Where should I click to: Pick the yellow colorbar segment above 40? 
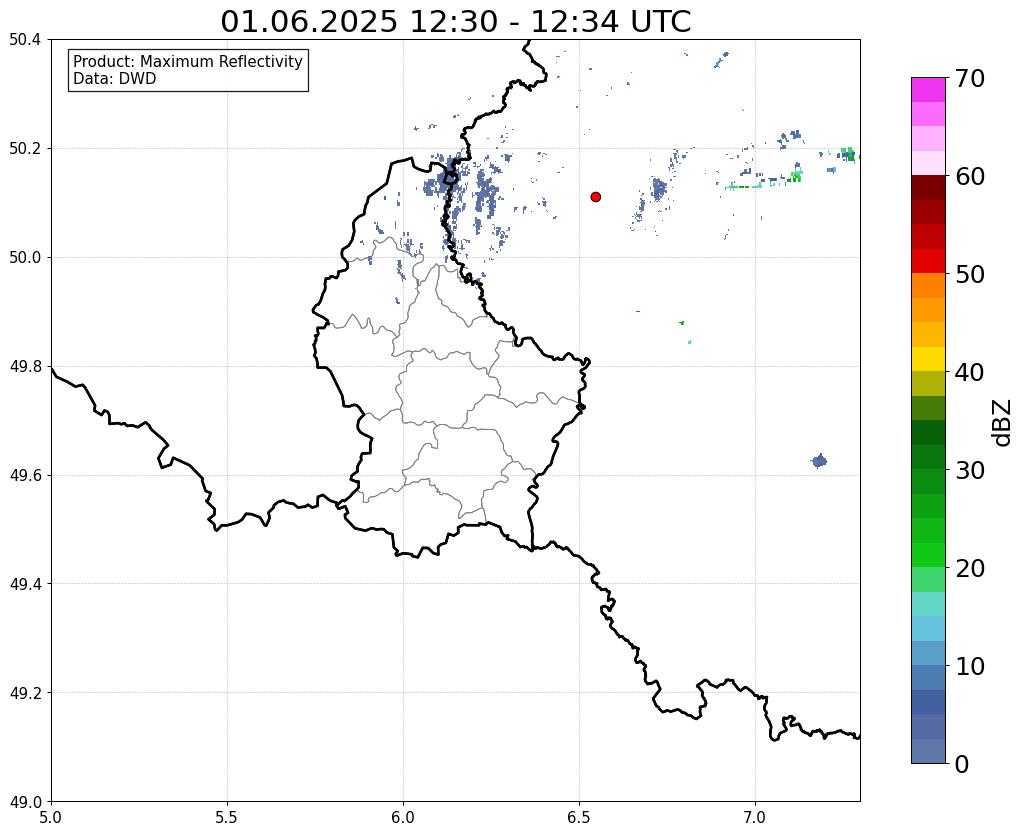pos(928,358)
